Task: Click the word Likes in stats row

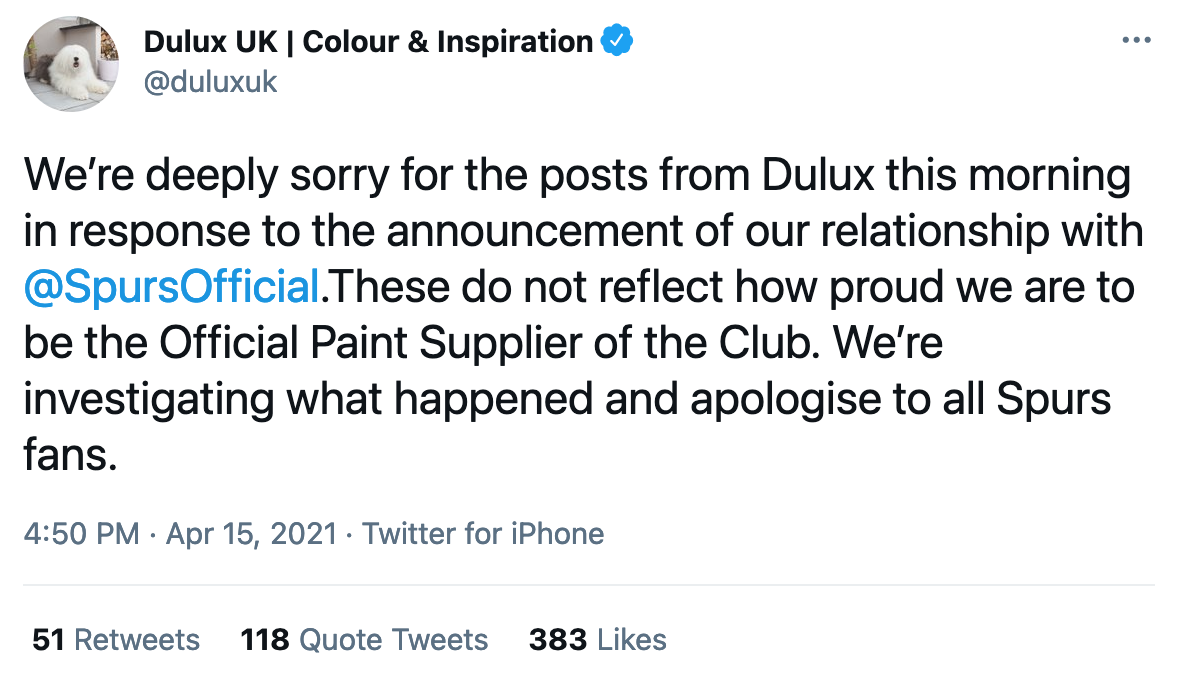Action: [x=632, y=640]
